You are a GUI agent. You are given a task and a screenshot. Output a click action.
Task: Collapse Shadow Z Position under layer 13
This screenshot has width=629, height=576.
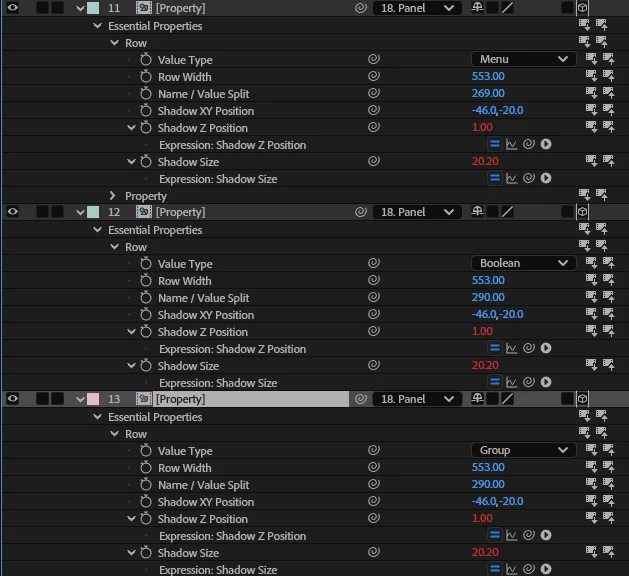131,519
